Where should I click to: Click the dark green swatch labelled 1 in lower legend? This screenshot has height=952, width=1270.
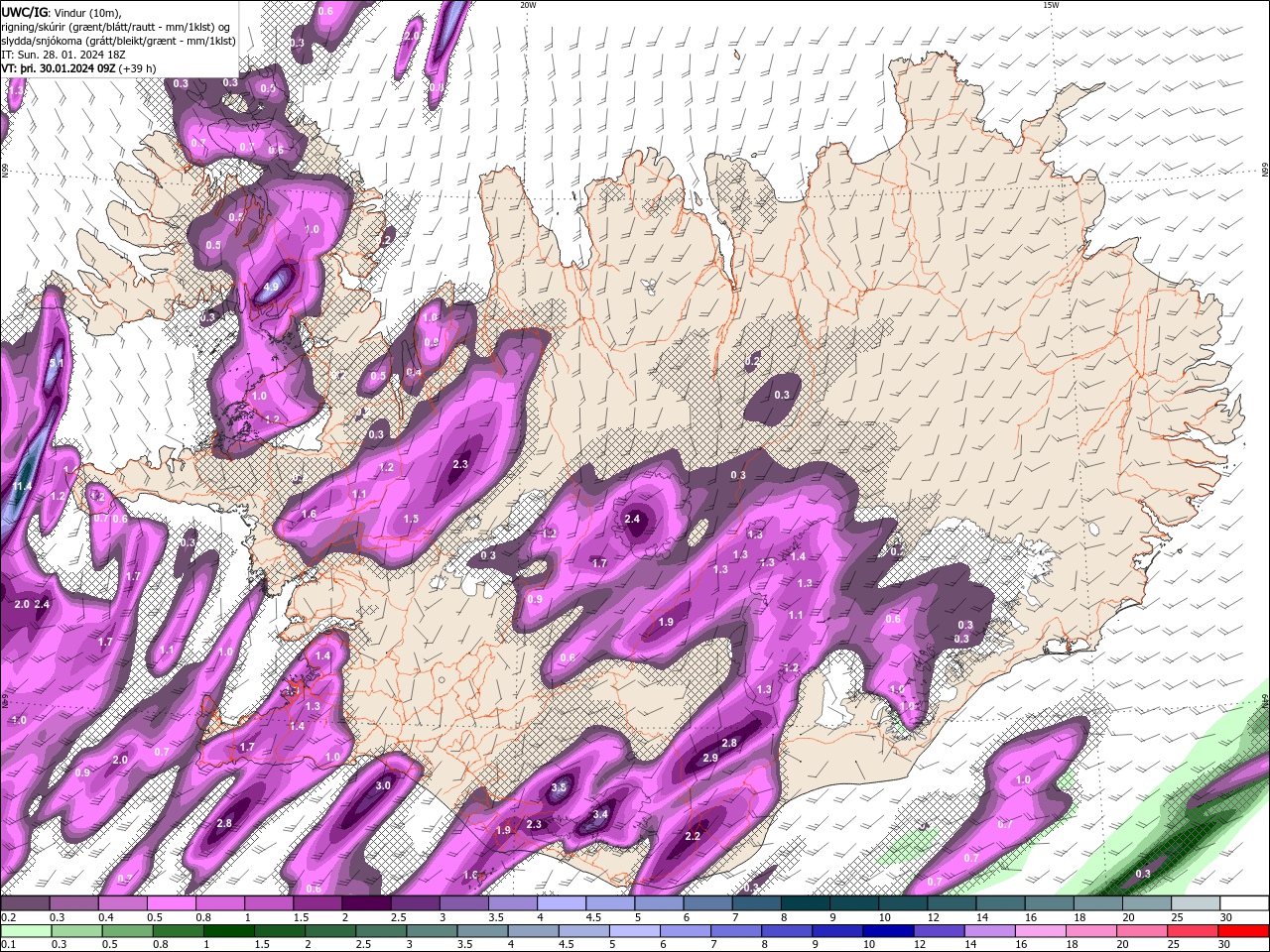coord(228,930)
